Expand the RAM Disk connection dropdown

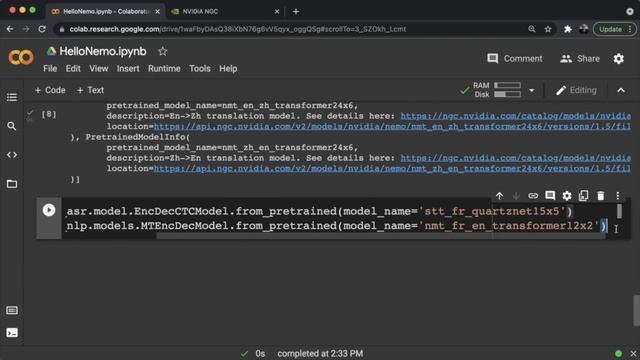[531, 90]
